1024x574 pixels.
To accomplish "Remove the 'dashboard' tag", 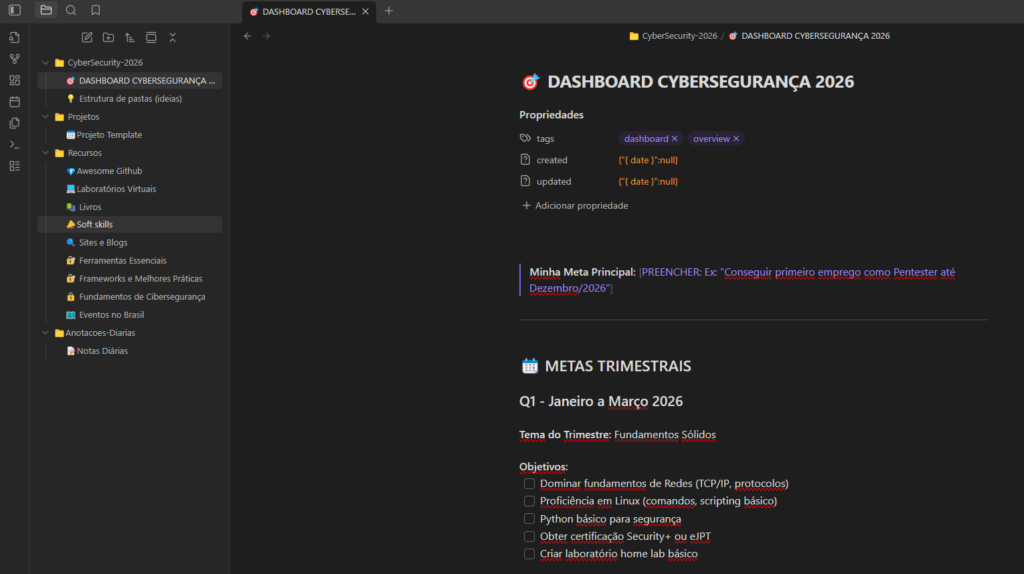I will (675, 139).
